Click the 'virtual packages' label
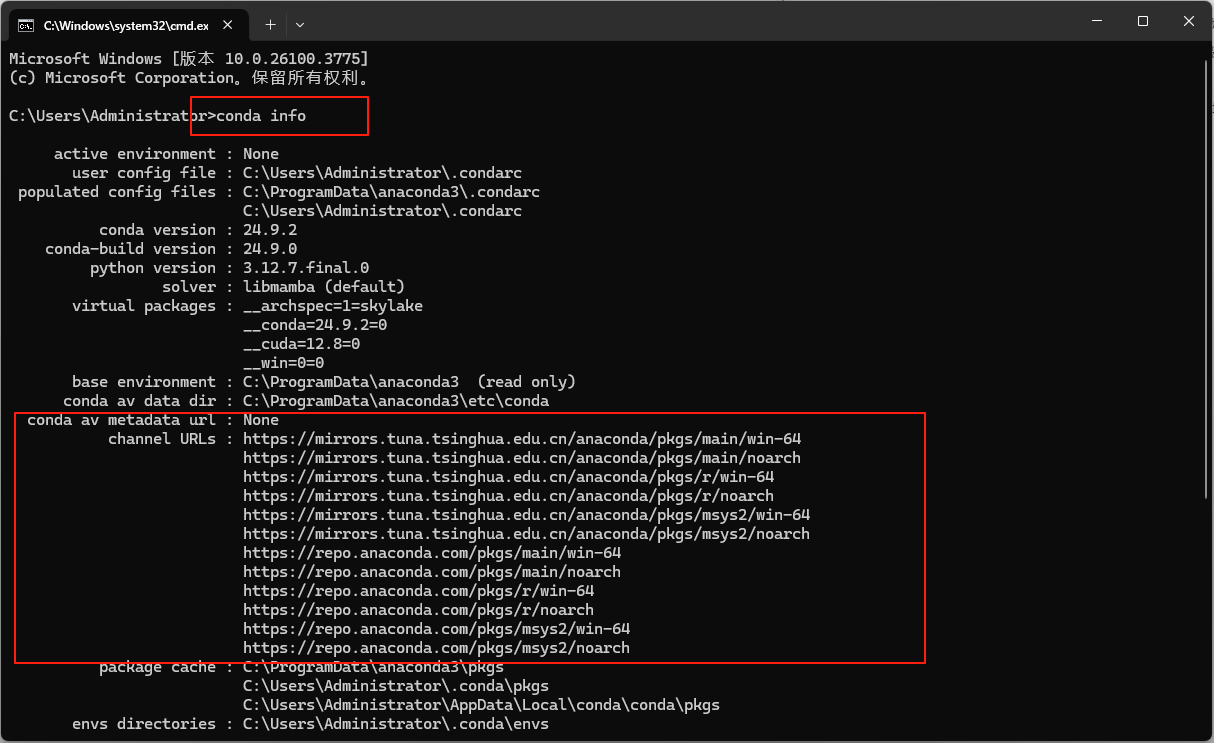 144,306
